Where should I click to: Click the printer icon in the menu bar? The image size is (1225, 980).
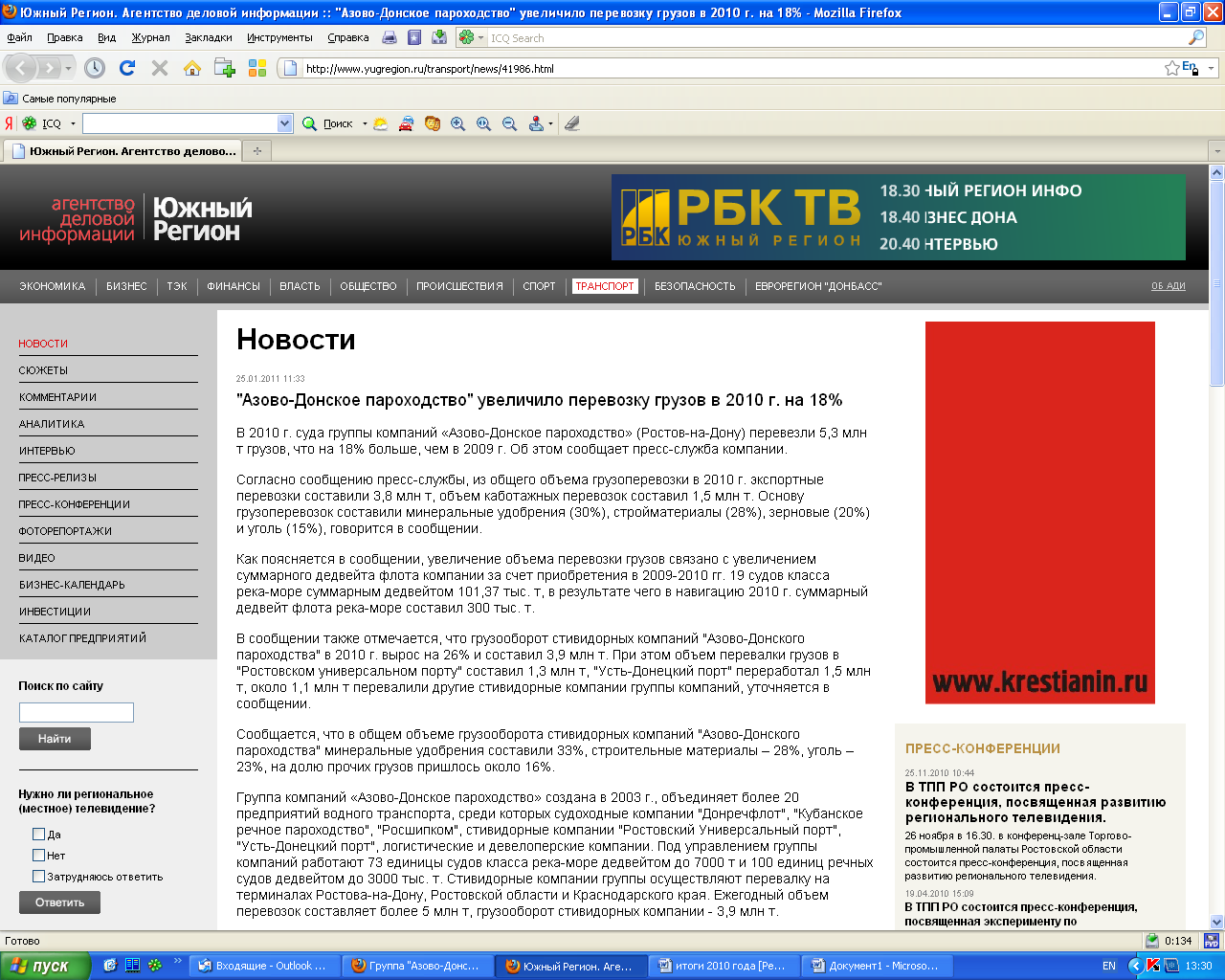click(x=390, y=37)
